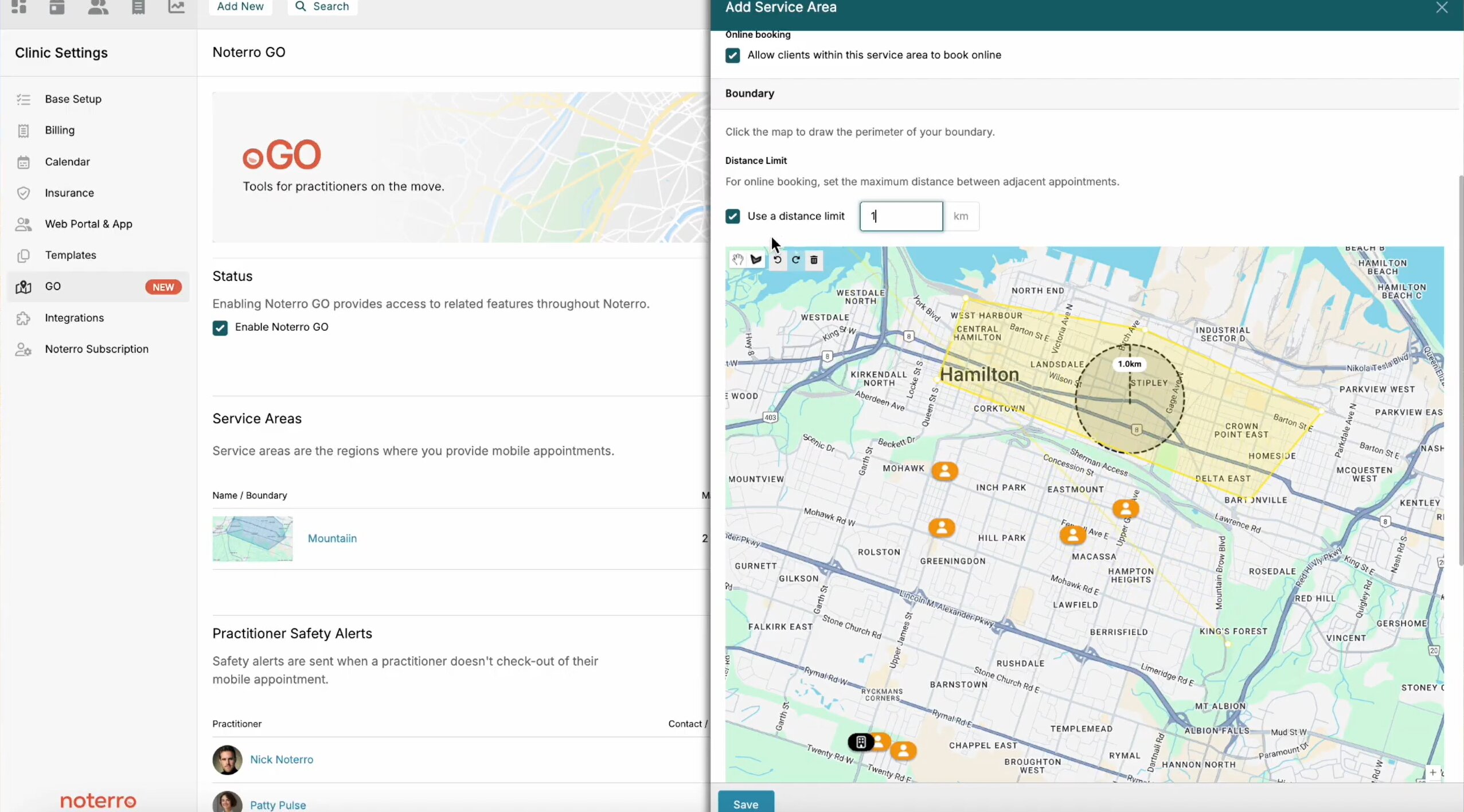
Task: Undo the last boundary point
Action: (777, 260)
